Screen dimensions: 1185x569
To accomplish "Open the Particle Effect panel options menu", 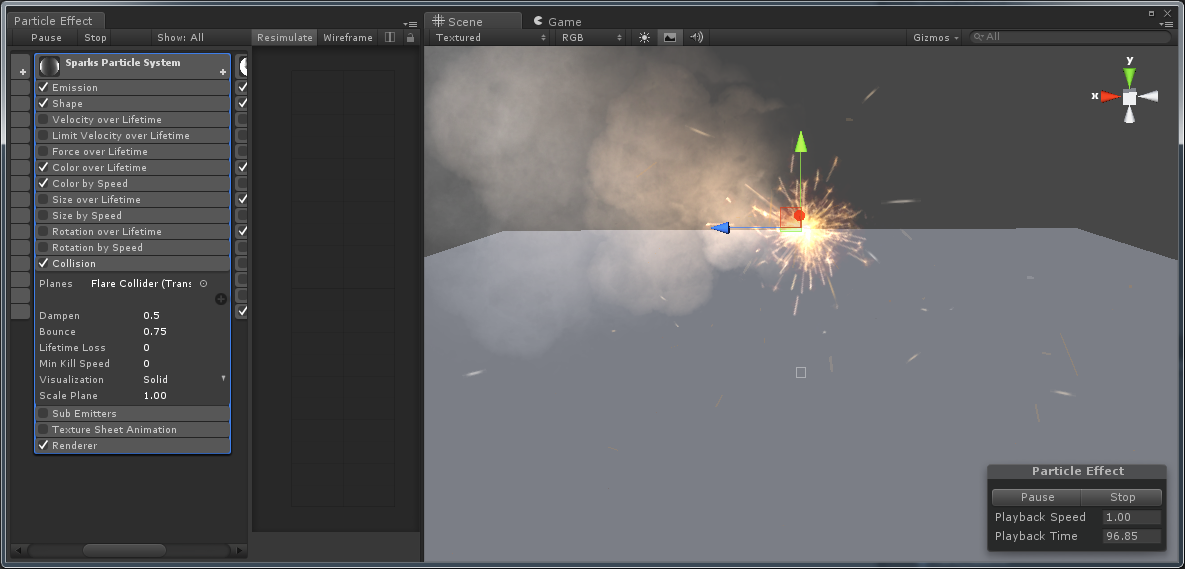I will coord(410,24).
